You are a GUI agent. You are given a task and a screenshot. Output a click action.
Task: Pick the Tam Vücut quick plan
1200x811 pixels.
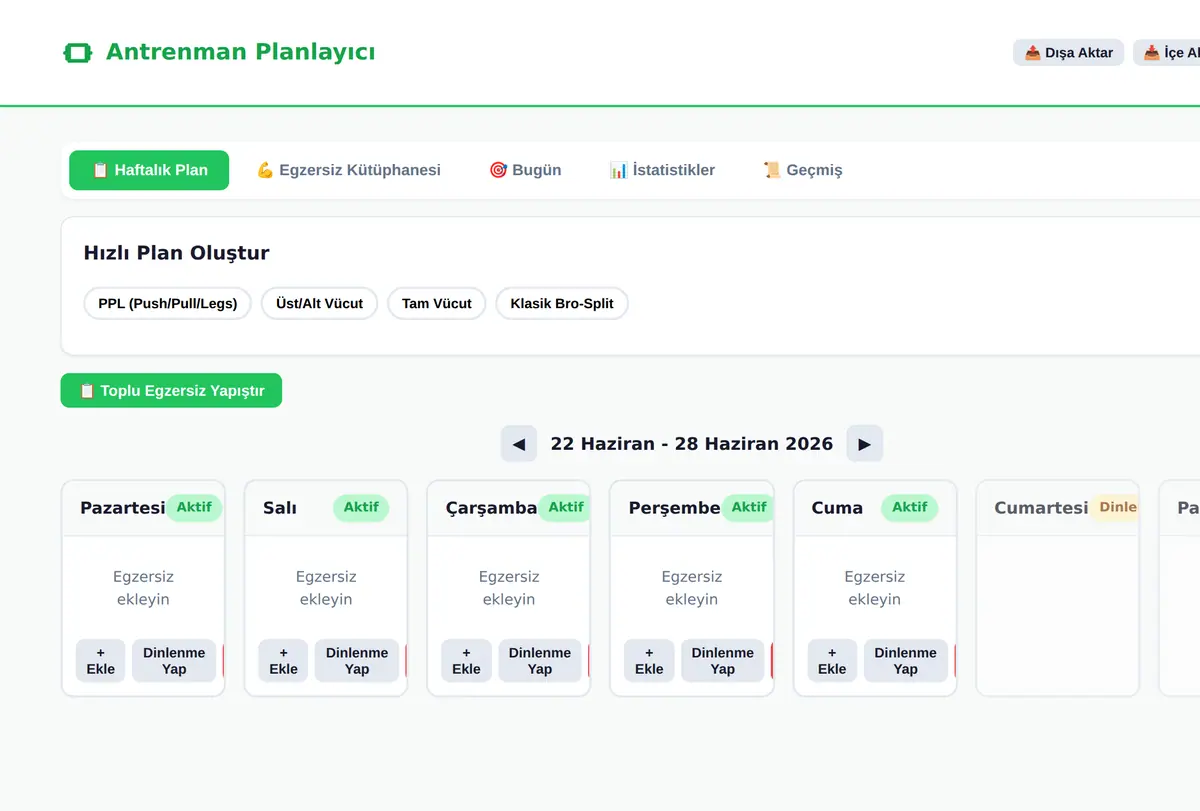coord(437,304)
